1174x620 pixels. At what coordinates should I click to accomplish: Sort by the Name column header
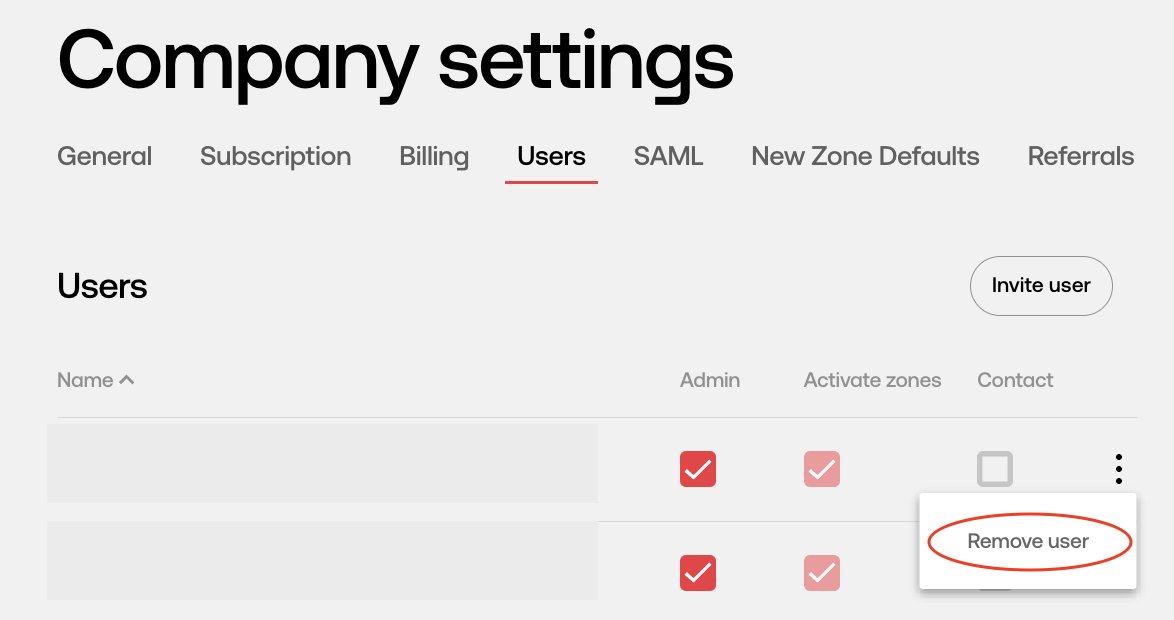tap(85, 380)
